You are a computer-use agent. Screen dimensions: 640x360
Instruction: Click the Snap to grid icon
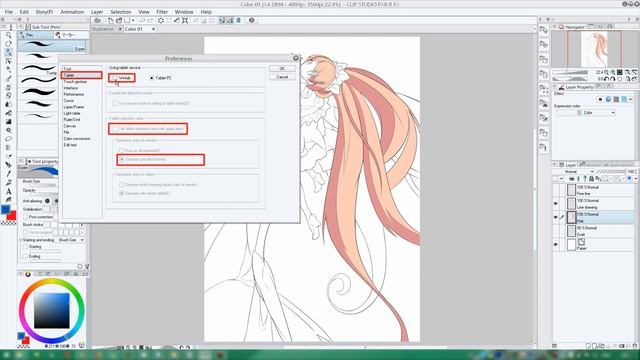238,20
